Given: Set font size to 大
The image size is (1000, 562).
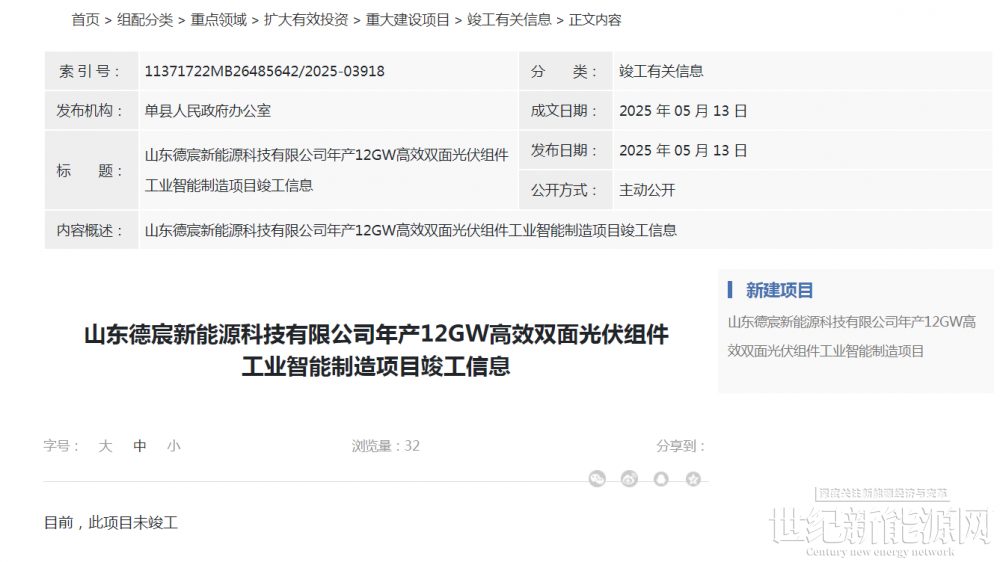Looking at the screenshot, I should (x=105, y=446).
